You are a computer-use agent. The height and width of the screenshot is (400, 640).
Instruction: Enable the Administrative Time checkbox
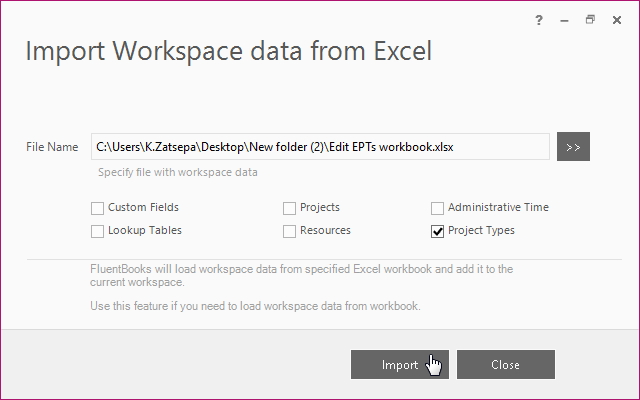coord(437,208)
